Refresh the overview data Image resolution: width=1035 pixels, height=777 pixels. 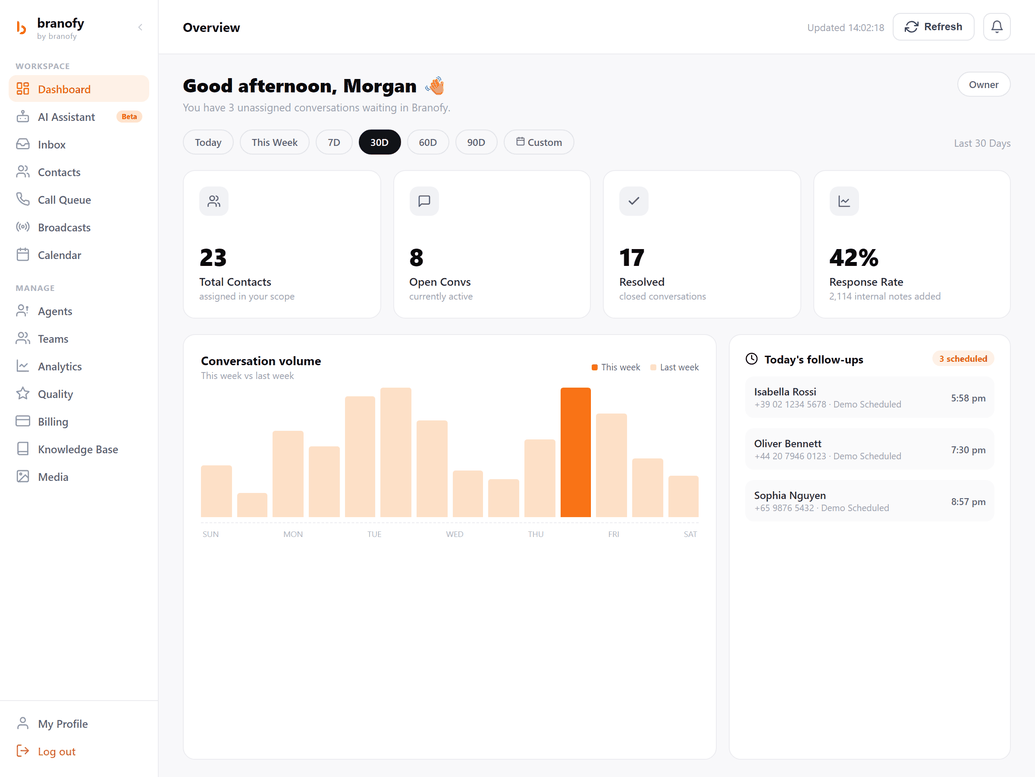(x=933, y=27)
